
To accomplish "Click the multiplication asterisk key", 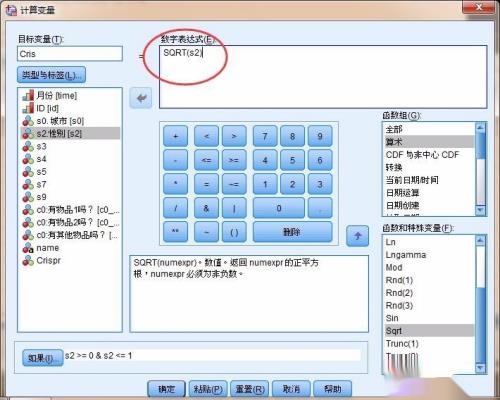I will [175, 184].
